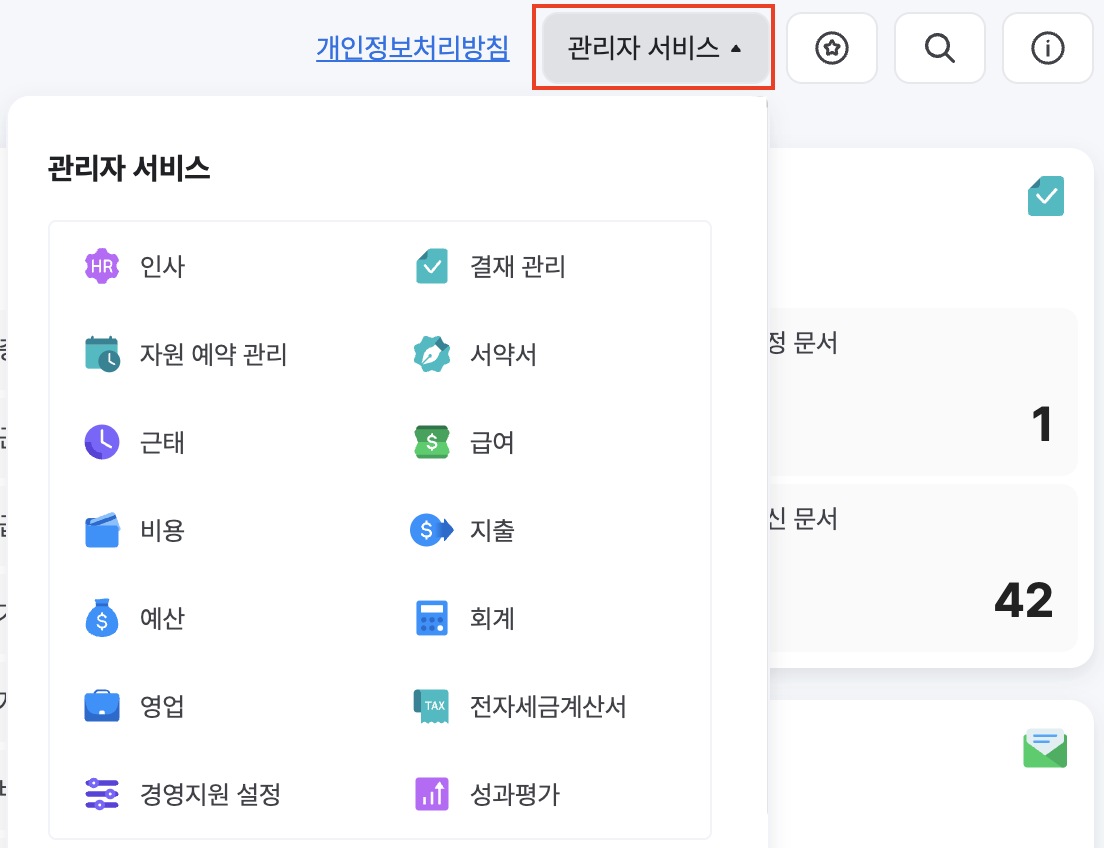Image resolution: width=1104 pixels, height=848 pixels.
Task: Click the 비용 menu entry
Action: click(162, 531)
